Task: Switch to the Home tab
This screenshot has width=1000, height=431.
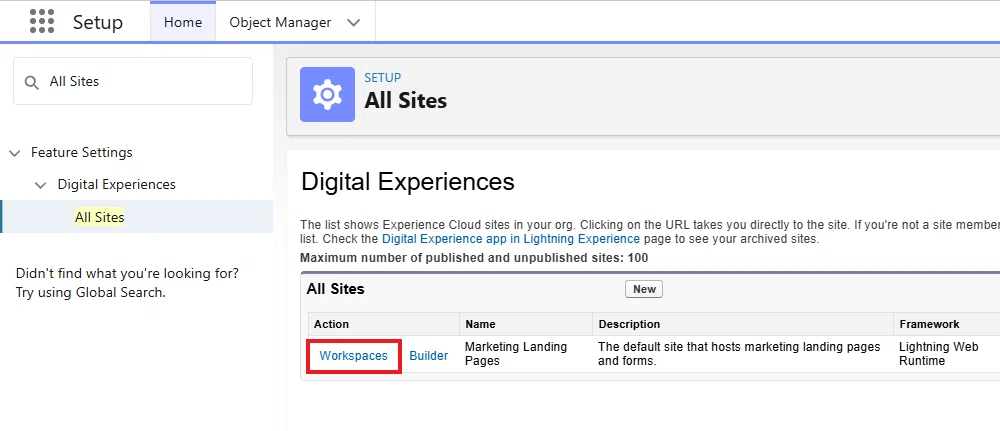Action: coord(183,22)
